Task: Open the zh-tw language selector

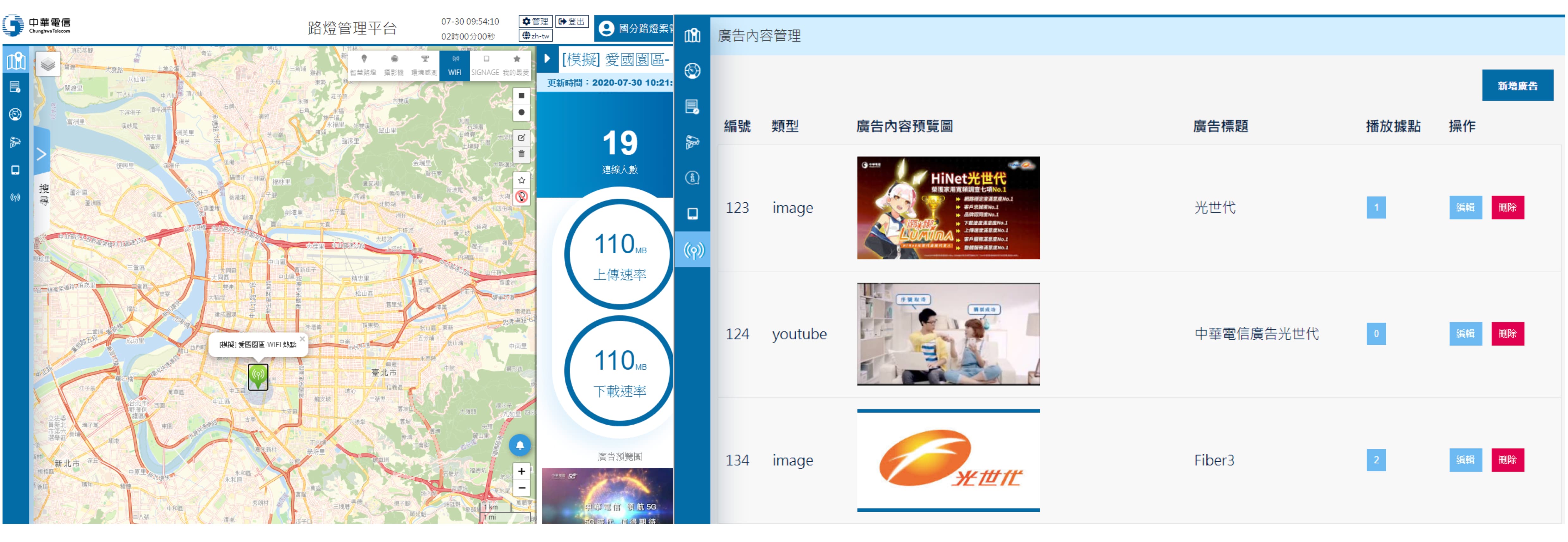Action: (x=536, y=36)
